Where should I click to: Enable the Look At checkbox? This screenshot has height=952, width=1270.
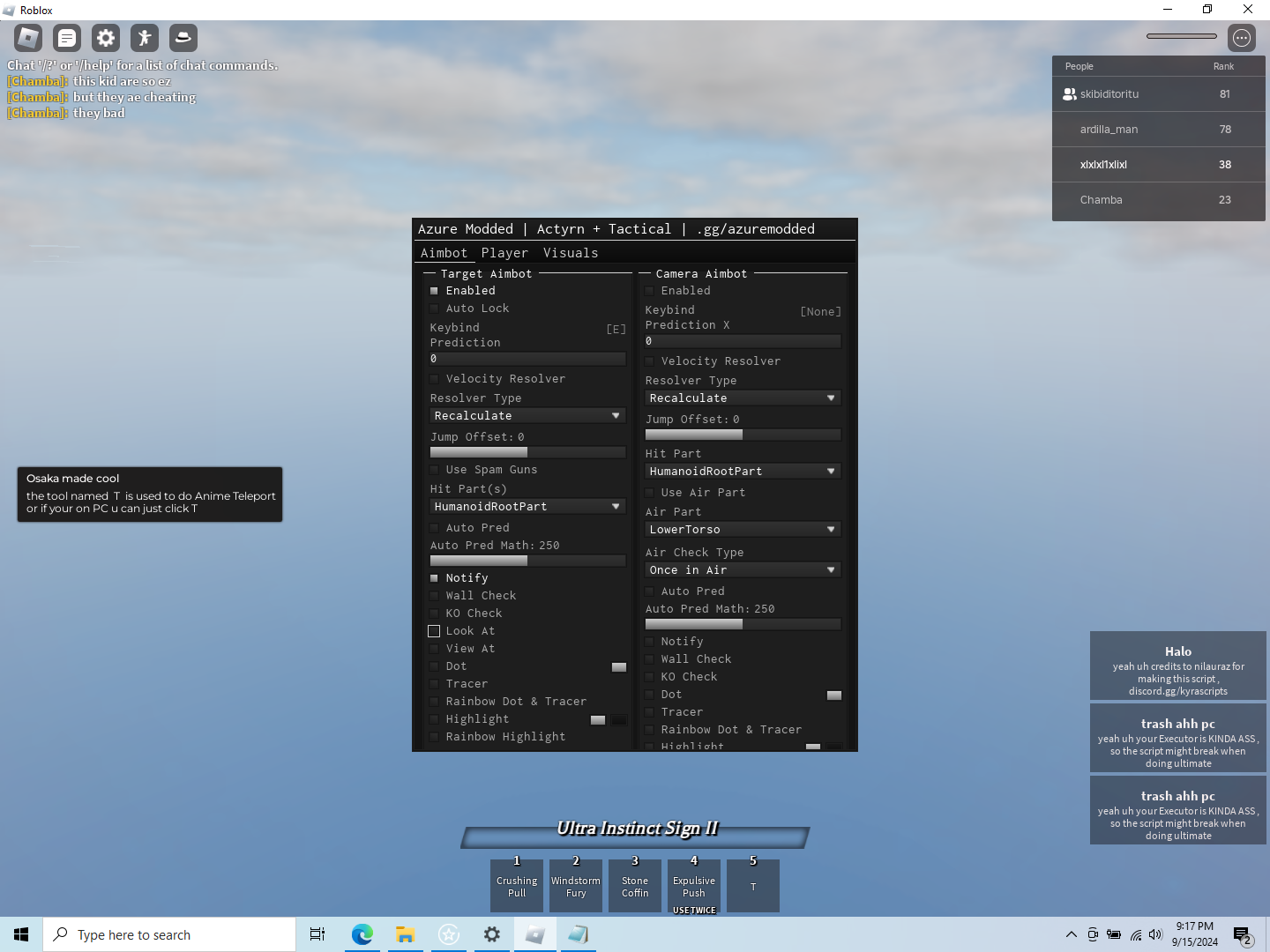434,631
